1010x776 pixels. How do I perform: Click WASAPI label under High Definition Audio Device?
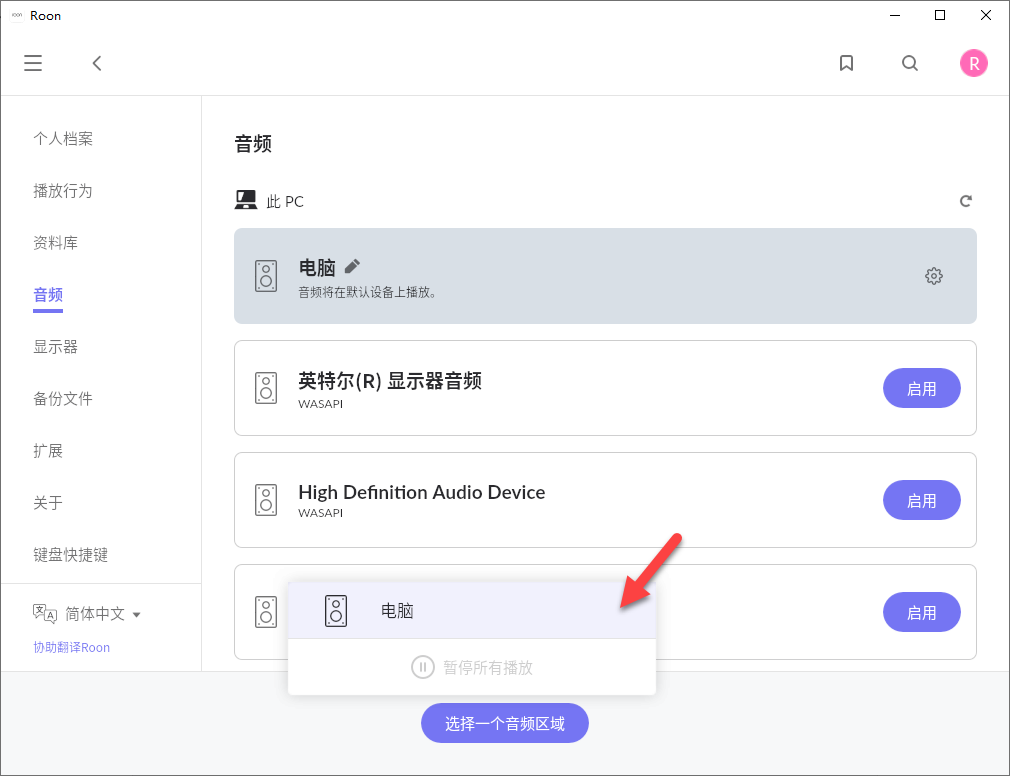point(321,513)
